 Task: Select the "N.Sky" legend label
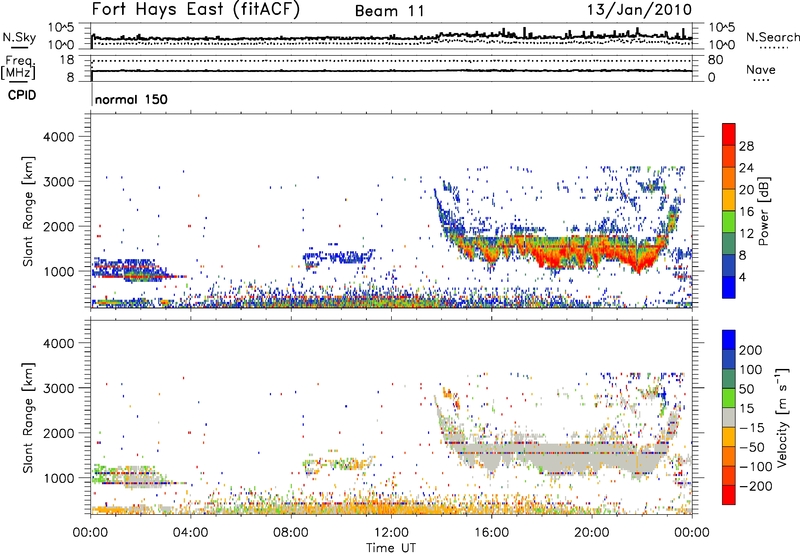pyautogui.click(x=19, y=37)
